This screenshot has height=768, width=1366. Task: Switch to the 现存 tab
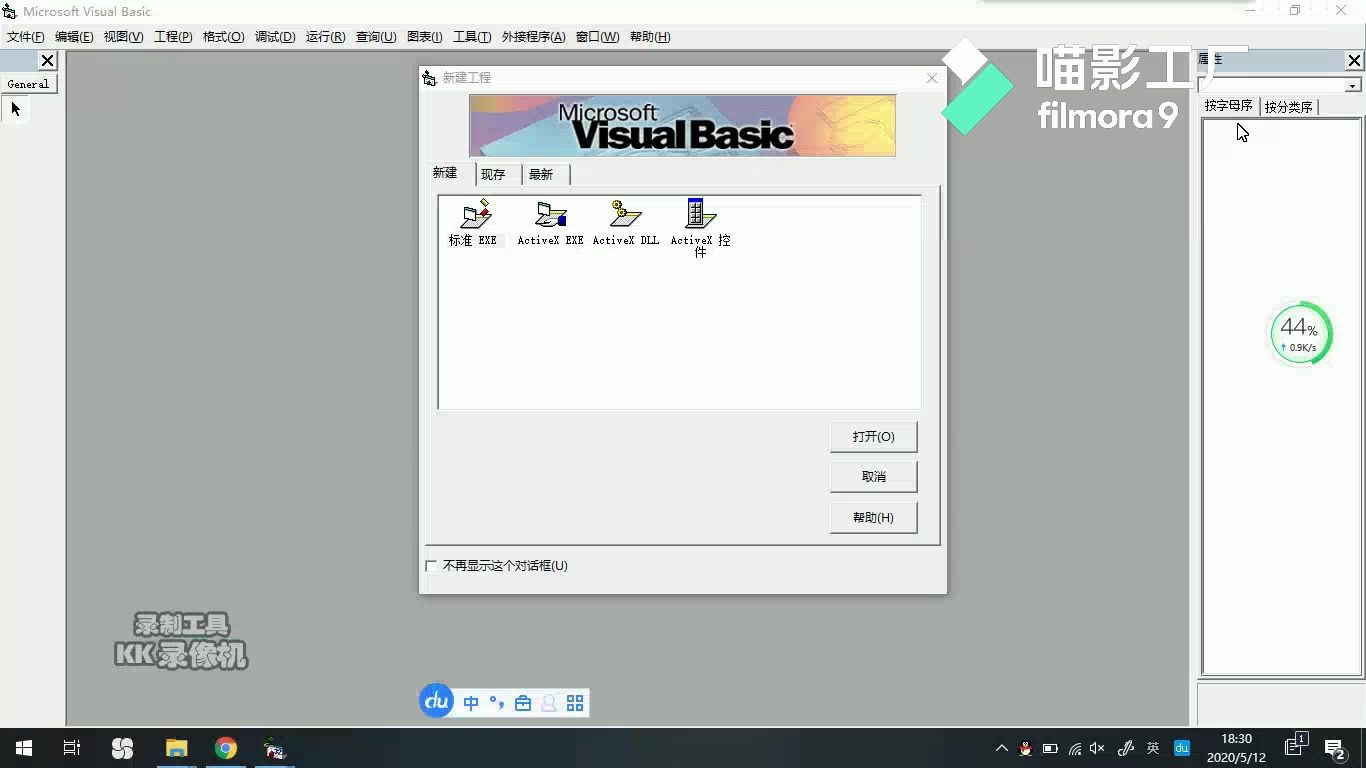point(493,174)
